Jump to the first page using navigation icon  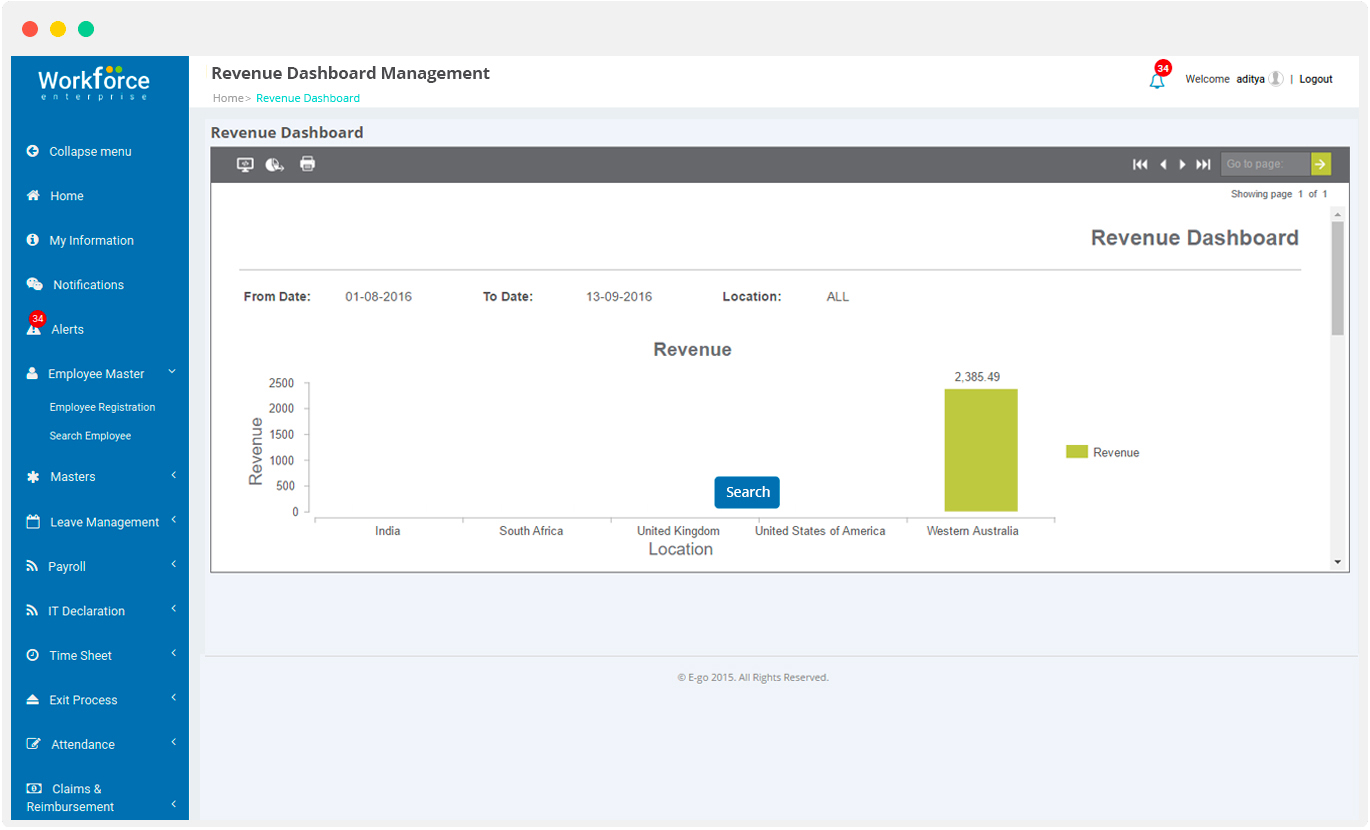point(1140,164)
